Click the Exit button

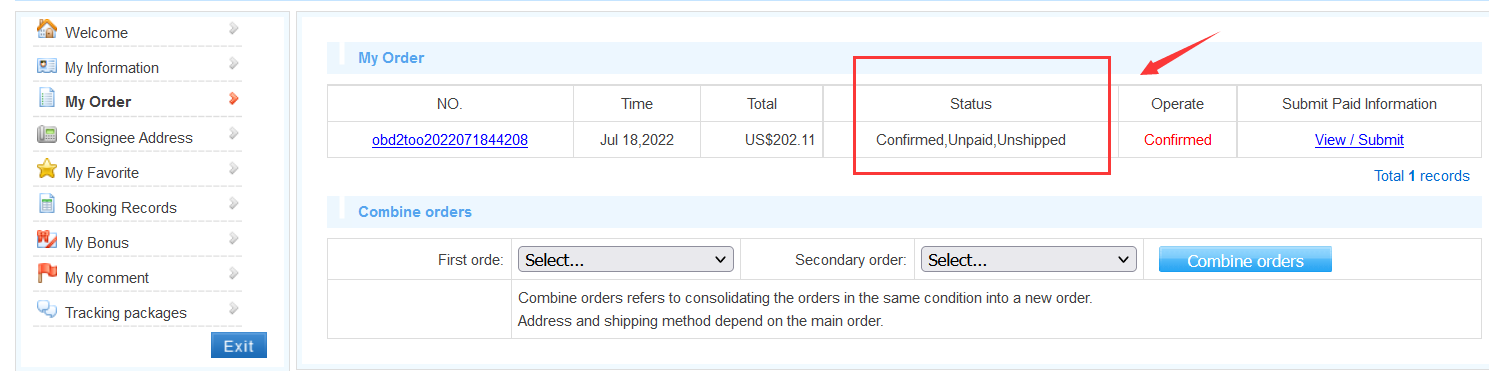pyautogui.click(x=239, y=346)
